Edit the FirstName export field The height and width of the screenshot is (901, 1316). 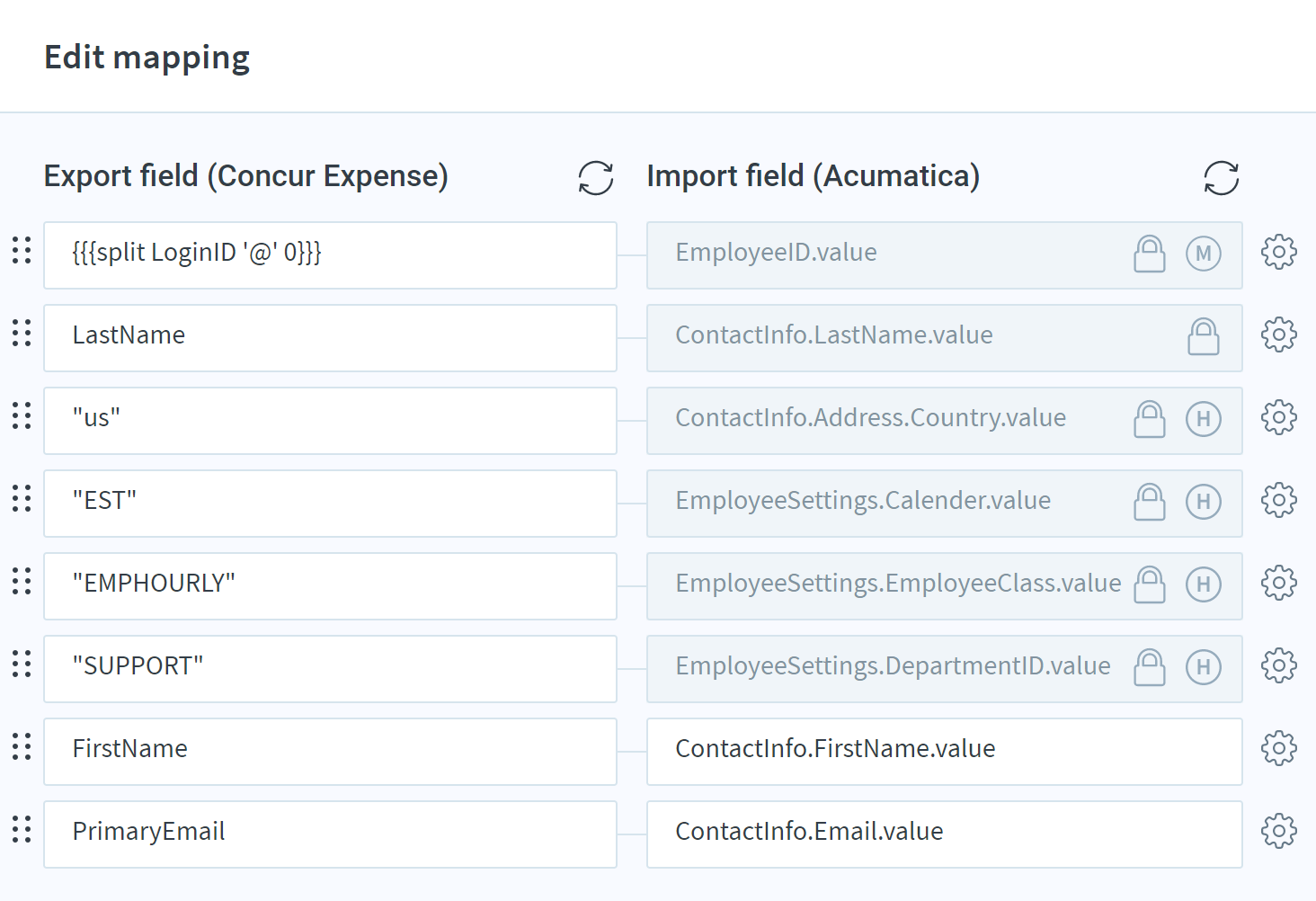[x=330, y=752]
